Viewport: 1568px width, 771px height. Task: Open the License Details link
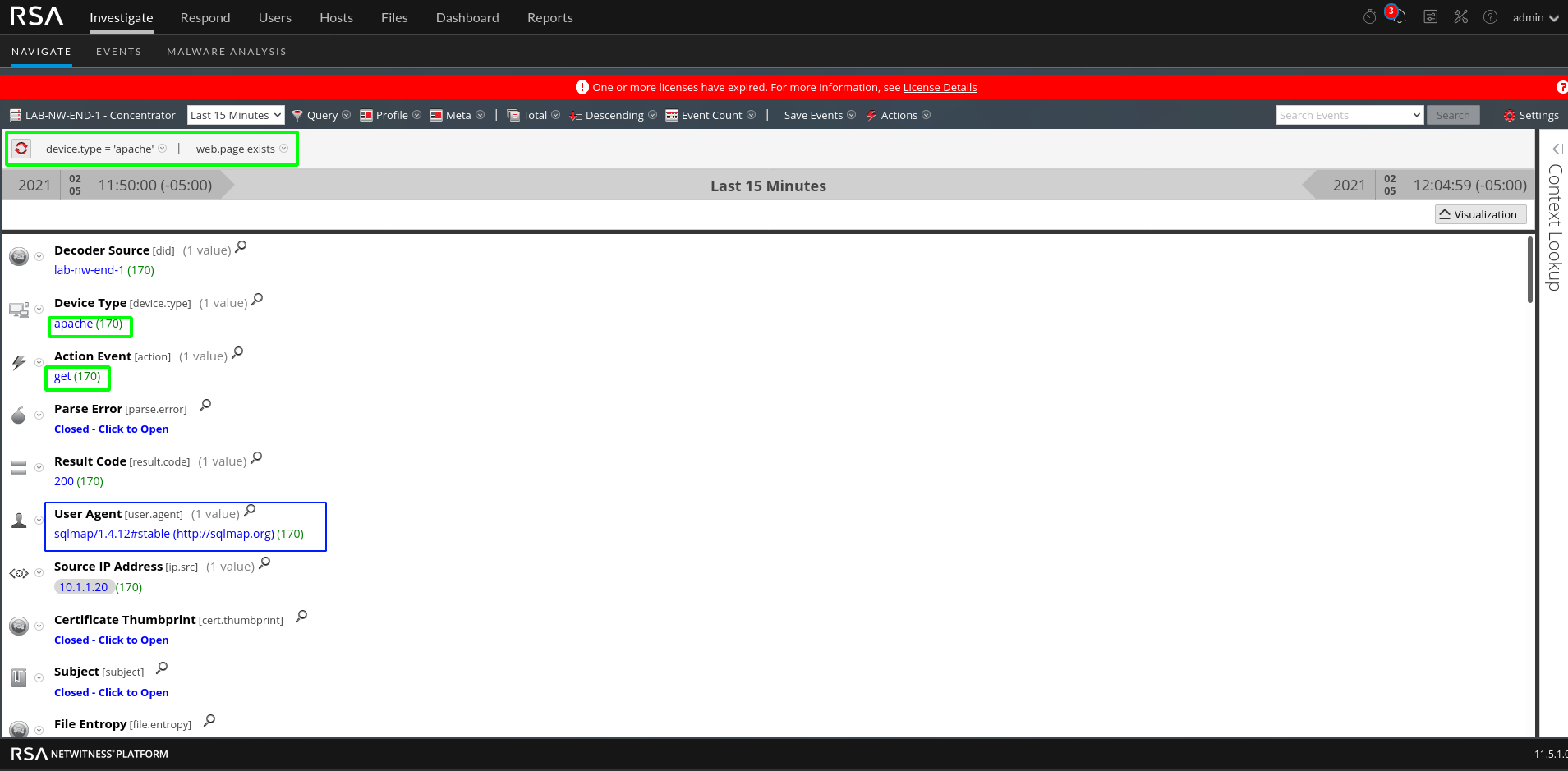coord(939,87)
